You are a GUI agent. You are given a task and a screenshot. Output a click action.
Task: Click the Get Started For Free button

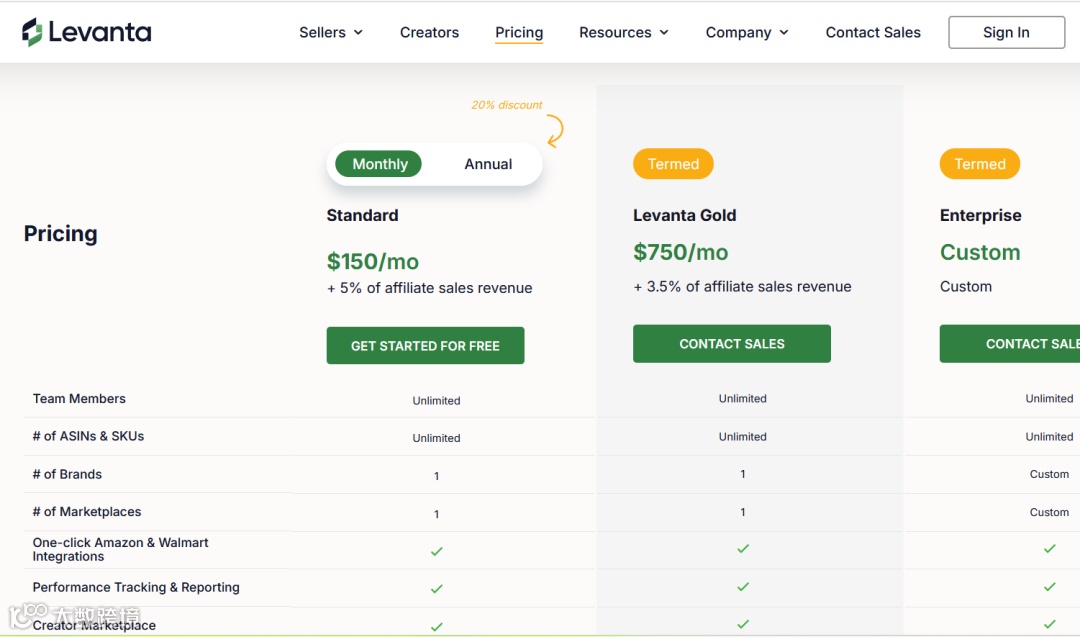coord(425,346)
